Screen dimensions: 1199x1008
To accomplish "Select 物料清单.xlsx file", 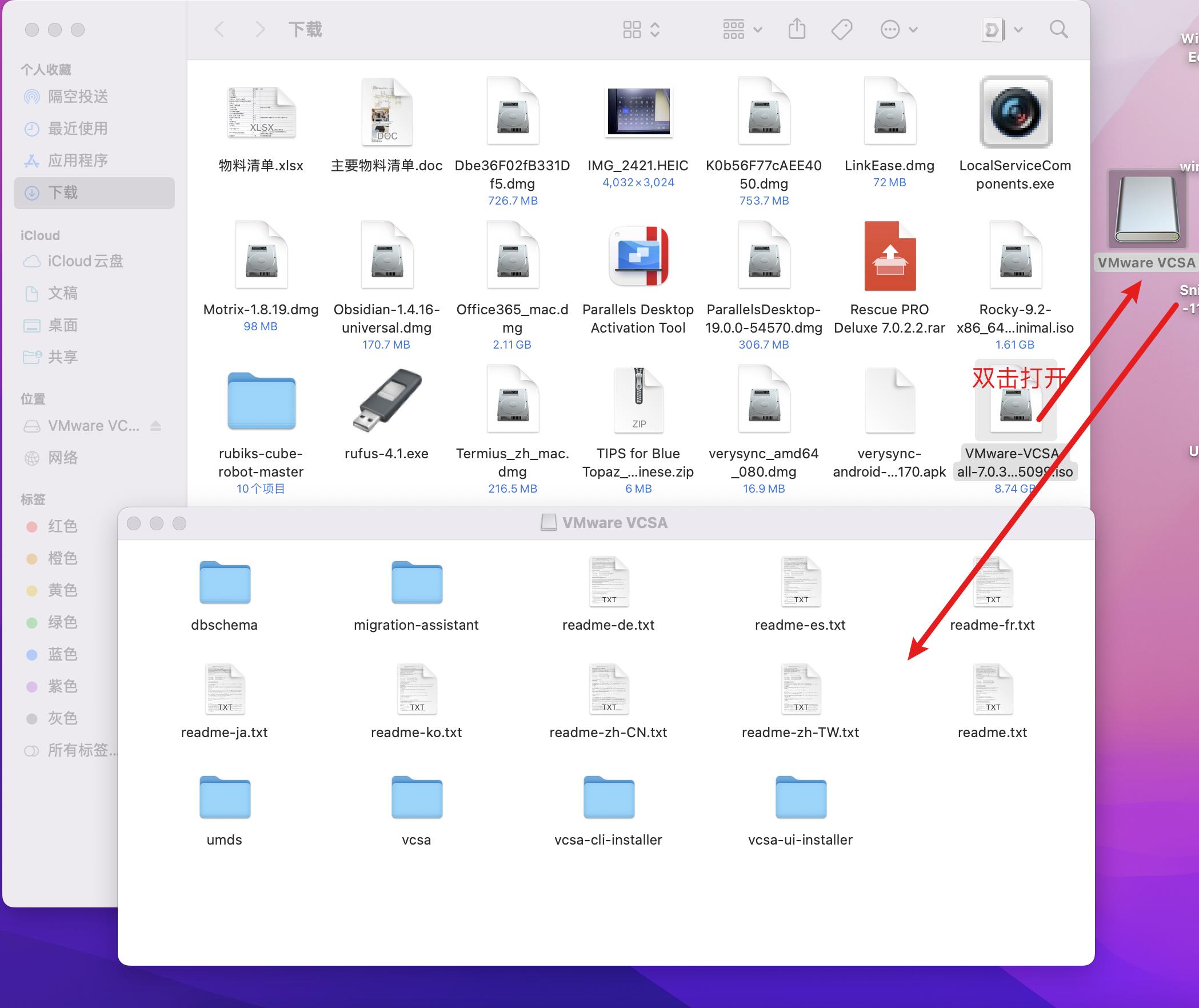I will click(261, 113).
